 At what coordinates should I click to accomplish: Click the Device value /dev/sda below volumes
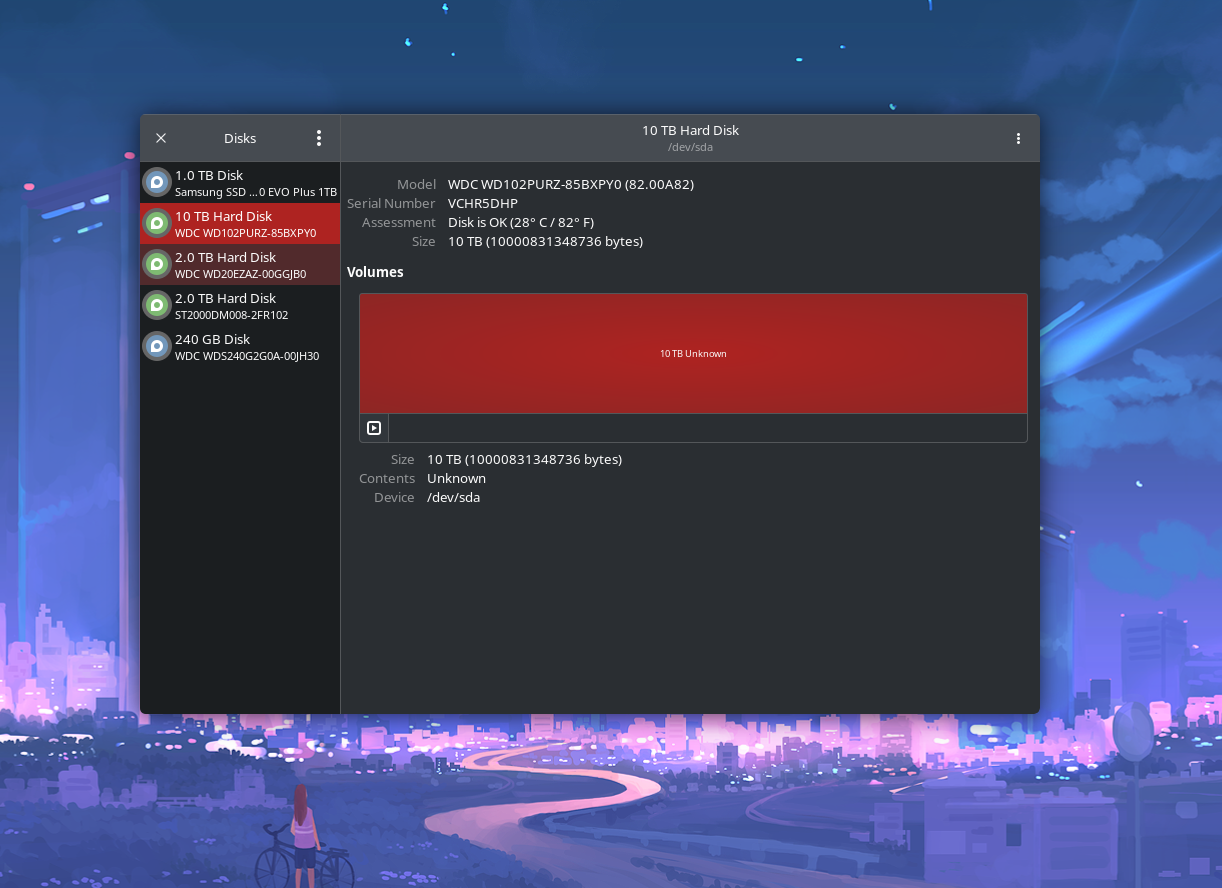click(453, 497)
